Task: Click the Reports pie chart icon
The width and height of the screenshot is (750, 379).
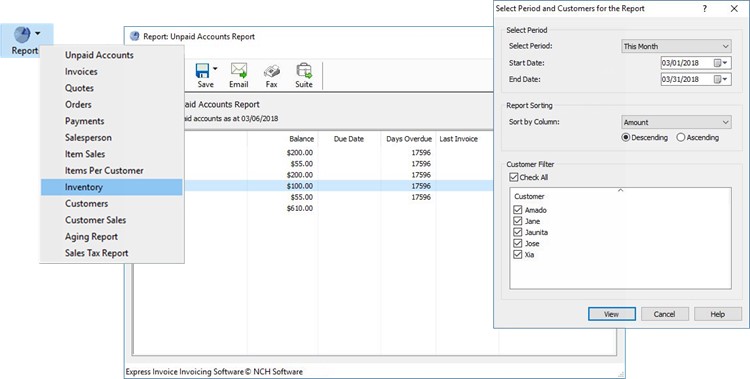Action: pos(22,34)
